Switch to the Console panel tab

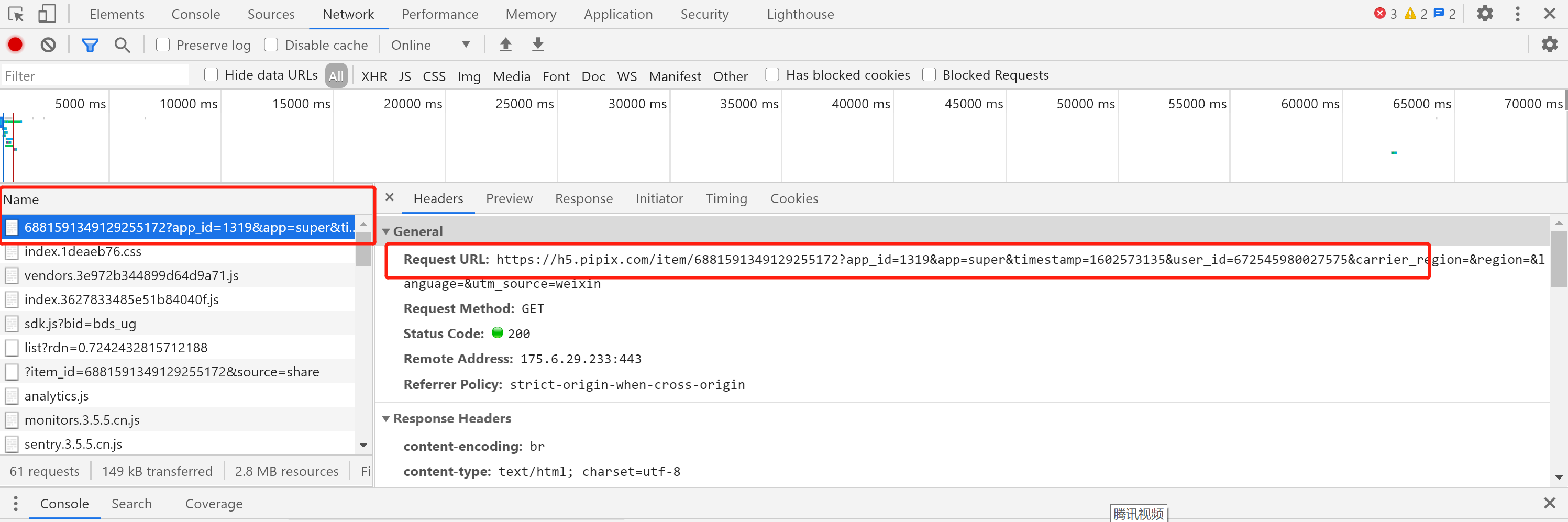point(195,14)
